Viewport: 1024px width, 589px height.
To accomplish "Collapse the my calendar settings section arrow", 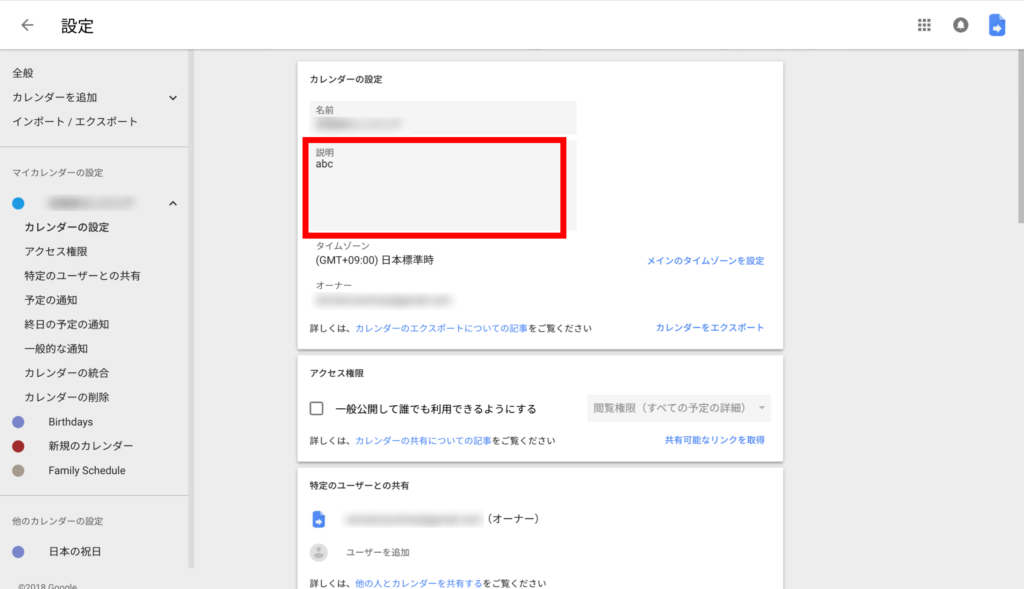I will tap(172, 204).
